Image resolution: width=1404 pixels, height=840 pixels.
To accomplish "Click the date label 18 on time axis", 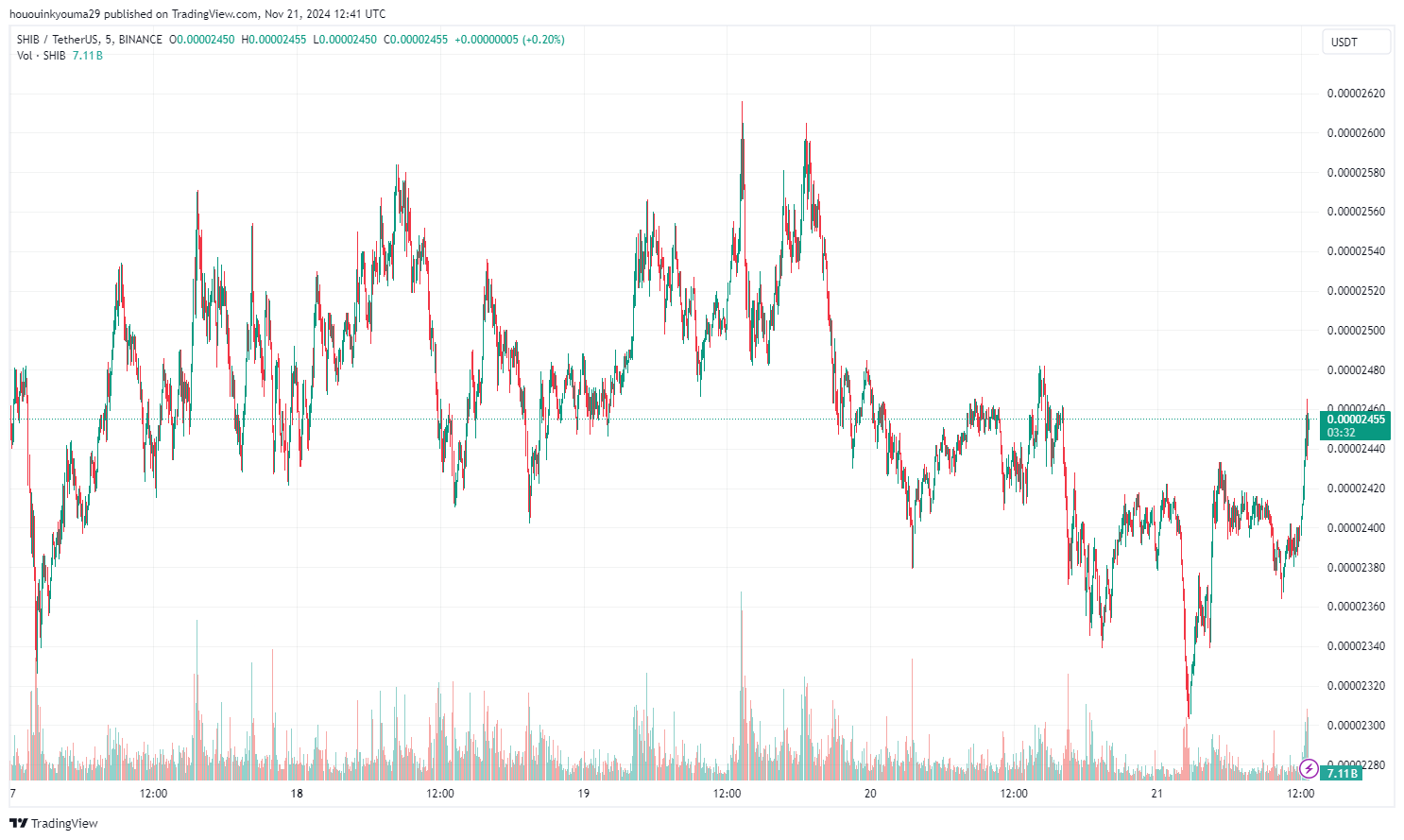I will (297, 794).
